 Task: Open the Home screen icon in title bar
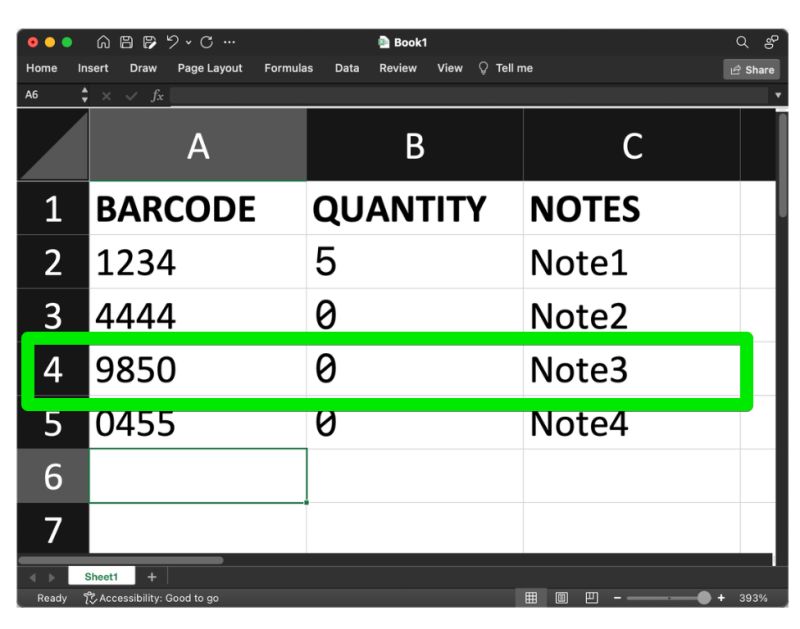click(x=103, y=42)
